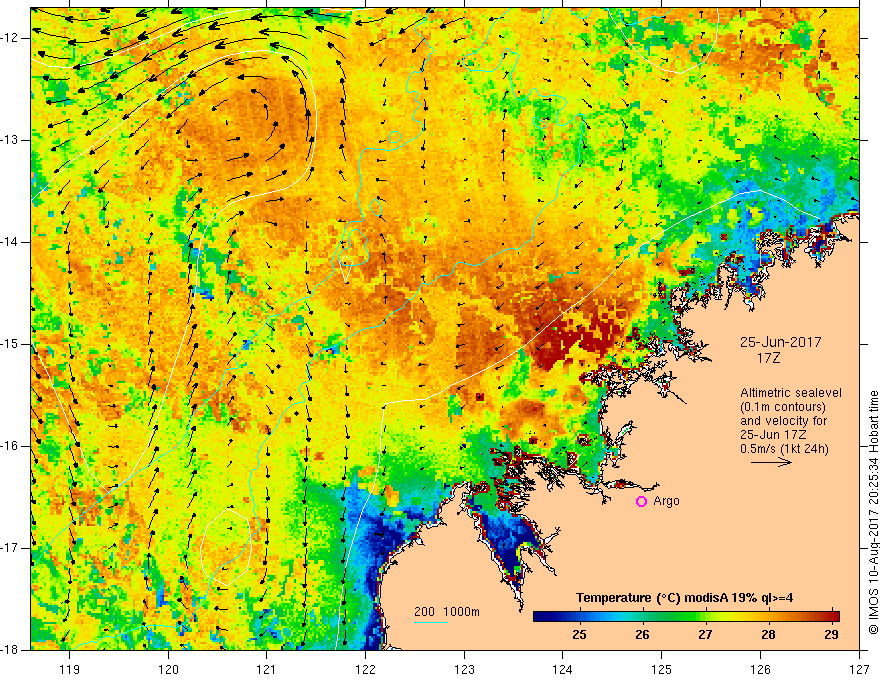This screenshot has height=680, width=880.
Task: Click longitude axis label '123'
Action: (464, 669)
